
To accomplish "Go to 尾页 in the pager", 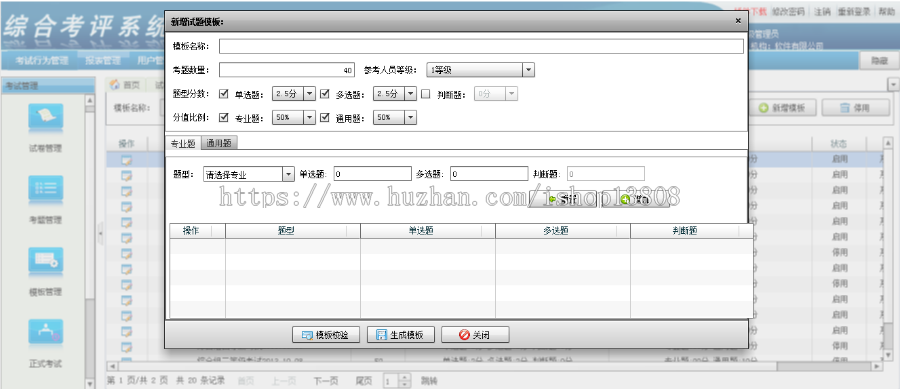I will tap(363, 380).
